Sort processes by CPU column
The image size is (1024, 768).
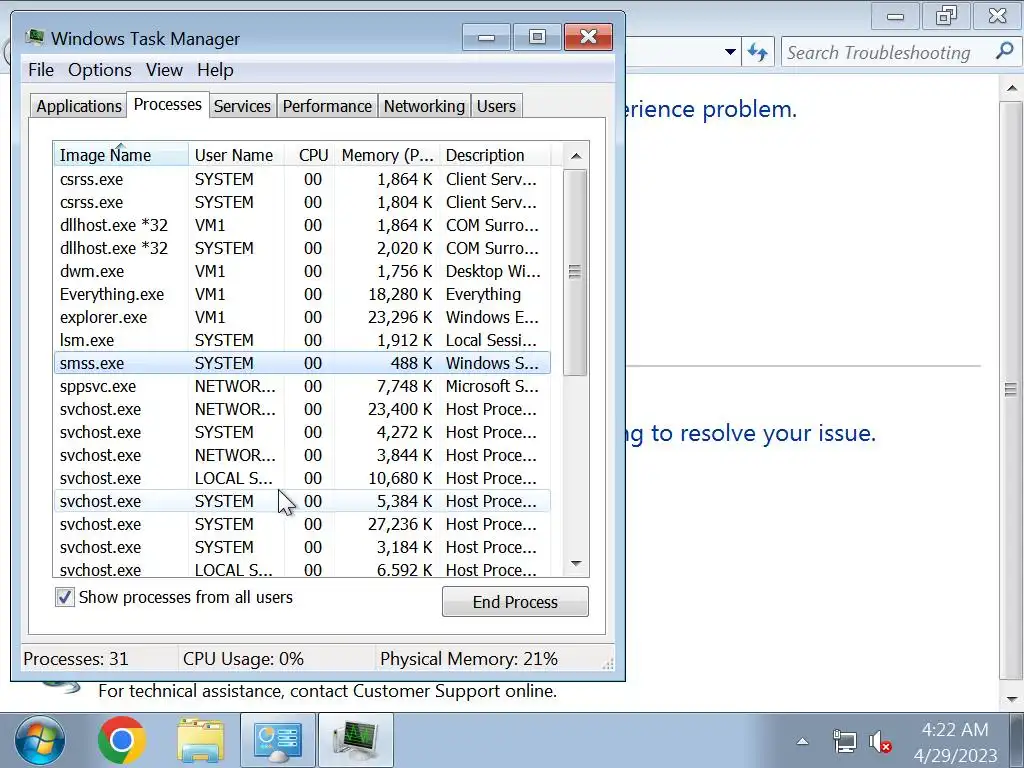[311, 155]
